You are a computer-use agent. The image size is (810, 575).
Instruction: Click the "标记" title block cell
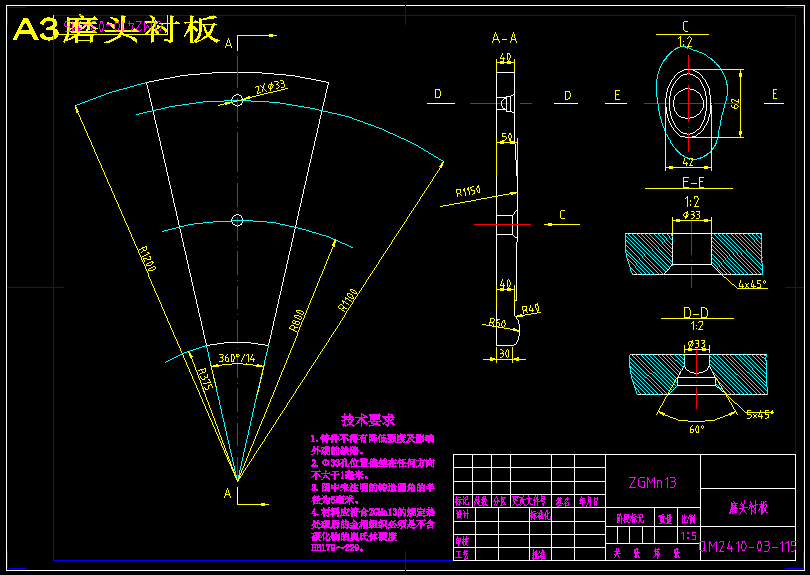click(462, 501)
